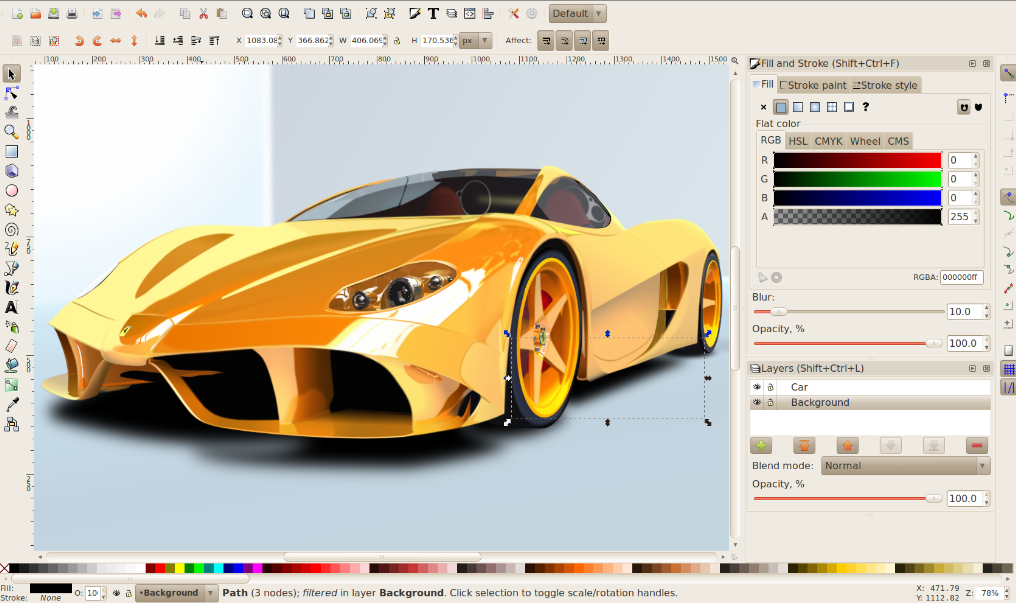Image resolution: width=1016 pixels, height=604 pixels.
Task: Select the Ellipse and circle tool
Action: point(12,190)
